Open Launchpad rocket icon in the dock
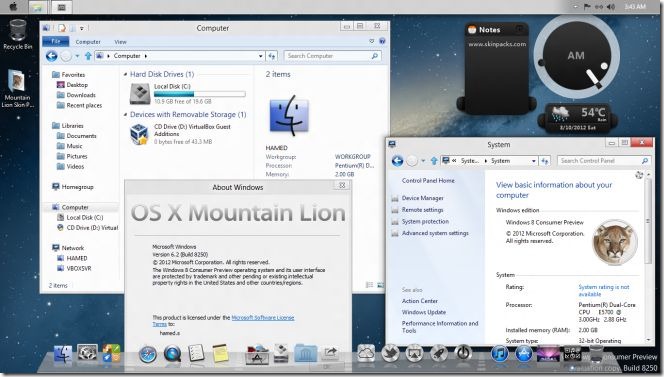The image size is (664, 377). pos(439,352)
